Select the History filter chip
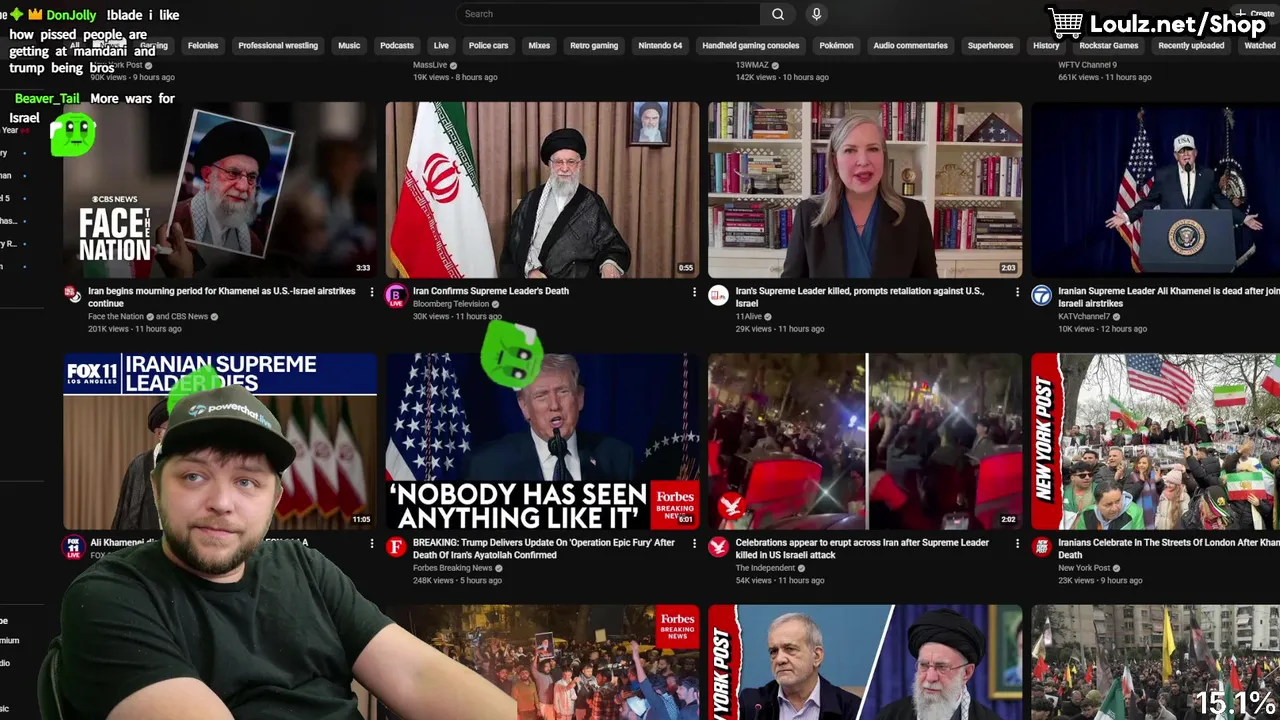This screenshot has height=720, width=1280. 1046,46
